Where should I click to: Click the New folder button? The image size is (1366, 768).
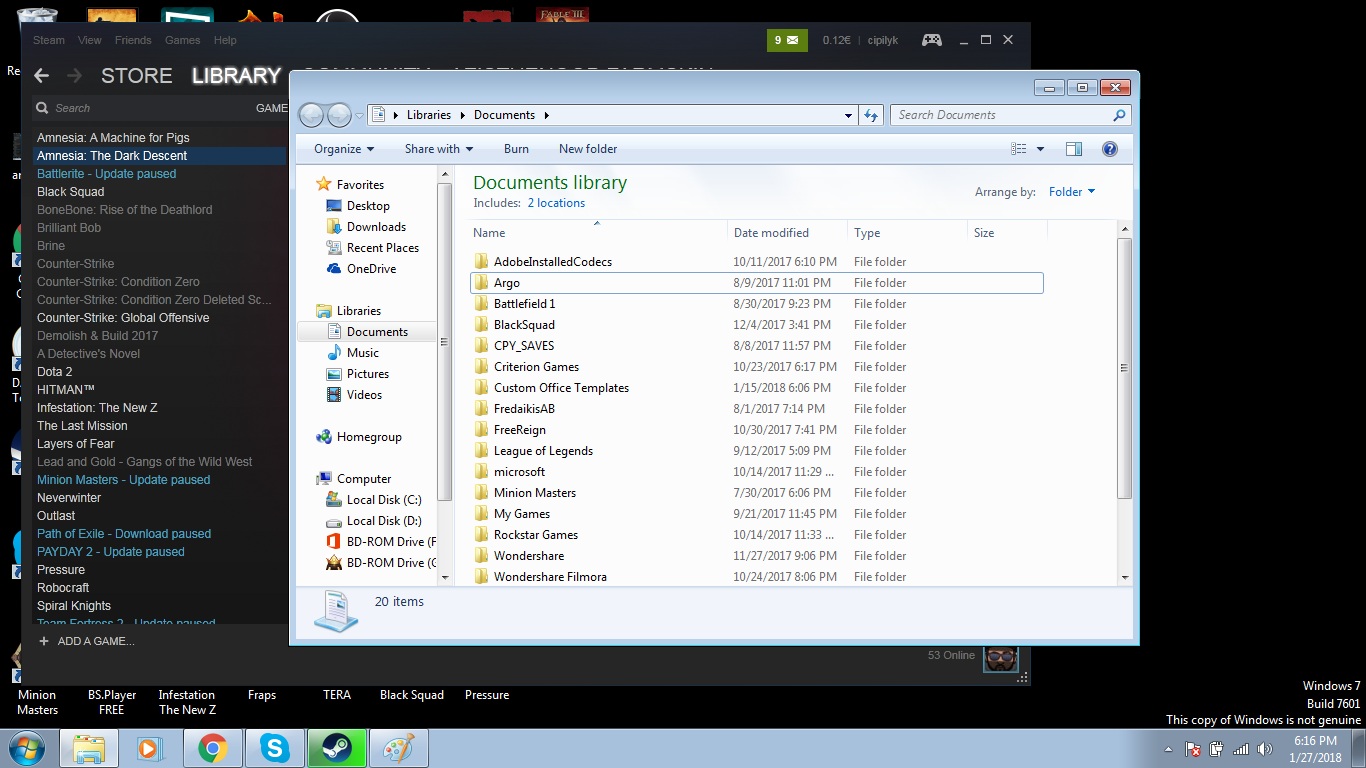[x=587, y=149]
